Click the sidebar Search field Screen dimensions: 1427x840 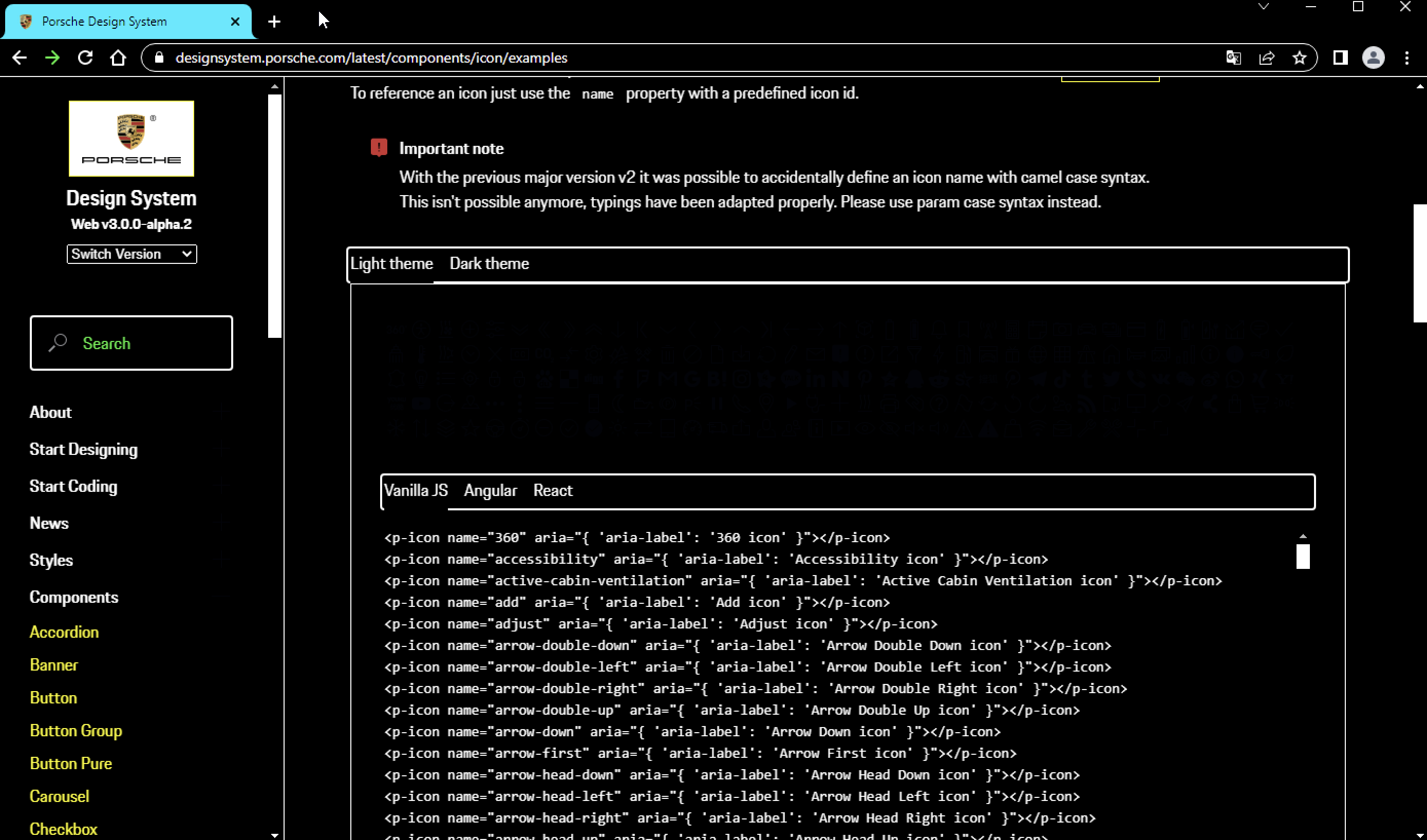(x=132, y=343)
